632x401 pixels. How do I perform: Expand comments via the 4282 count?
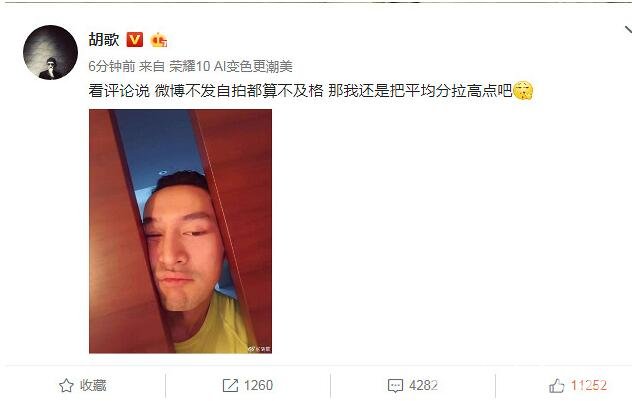[423, 385]
